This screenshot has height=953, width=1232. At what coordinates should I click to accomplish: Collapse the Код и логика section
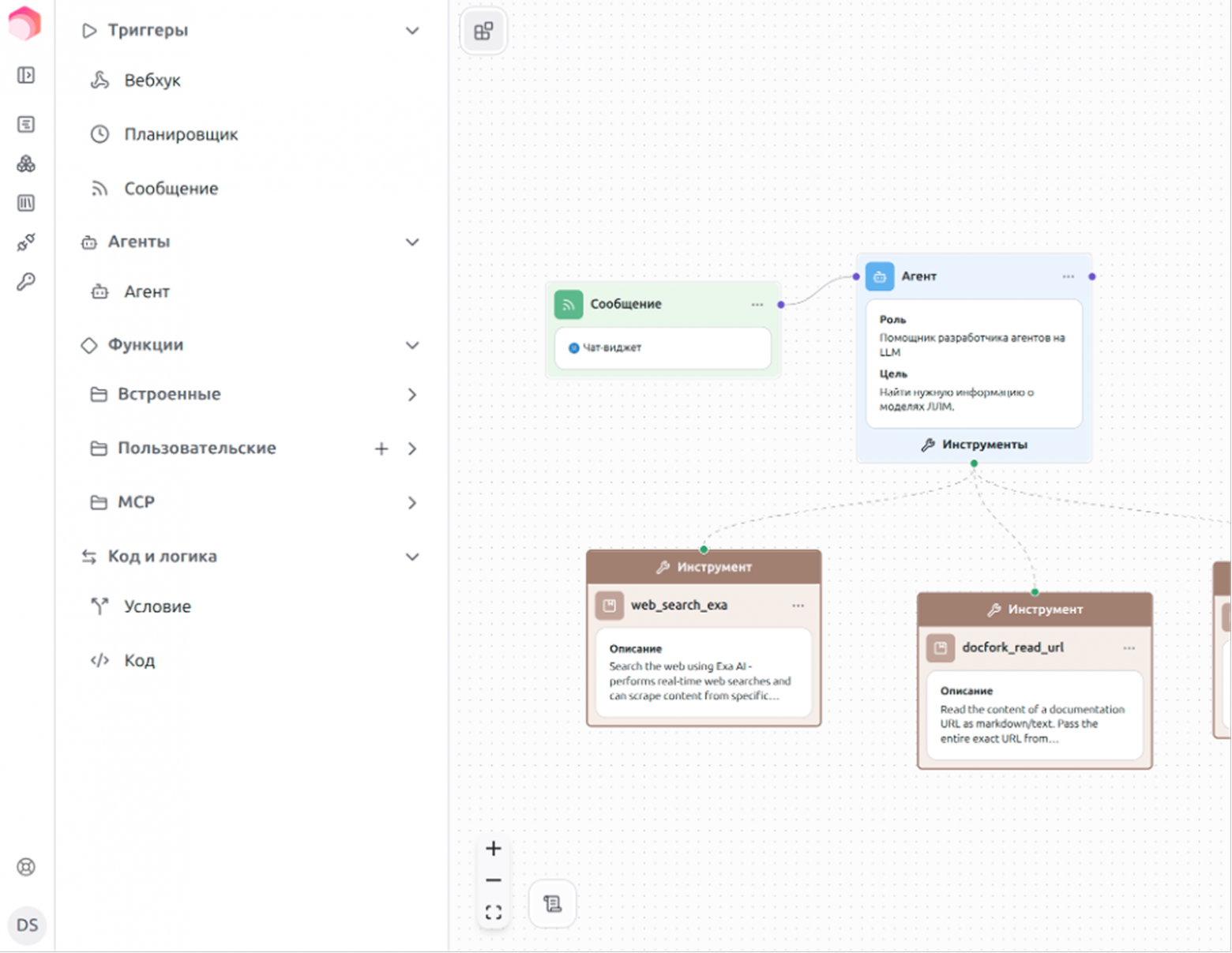click(412, 557)
